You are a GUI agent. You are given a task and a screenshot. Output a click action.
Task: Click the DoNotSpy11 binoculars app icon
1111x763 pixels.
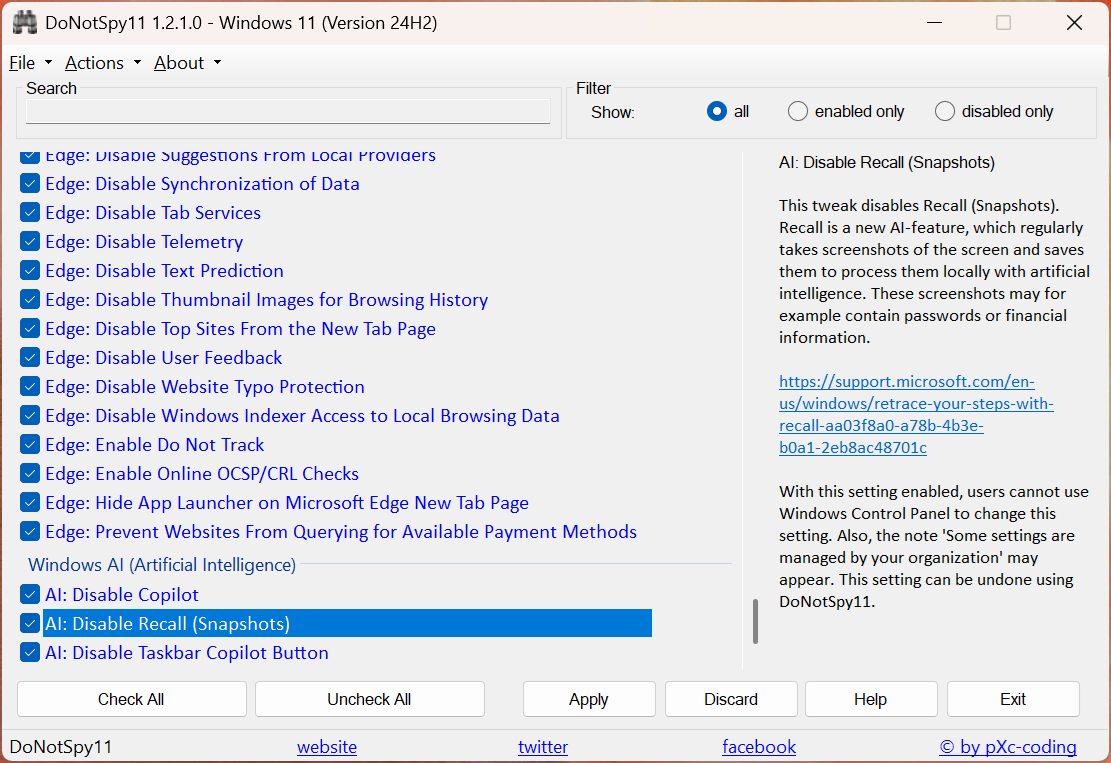24,23
